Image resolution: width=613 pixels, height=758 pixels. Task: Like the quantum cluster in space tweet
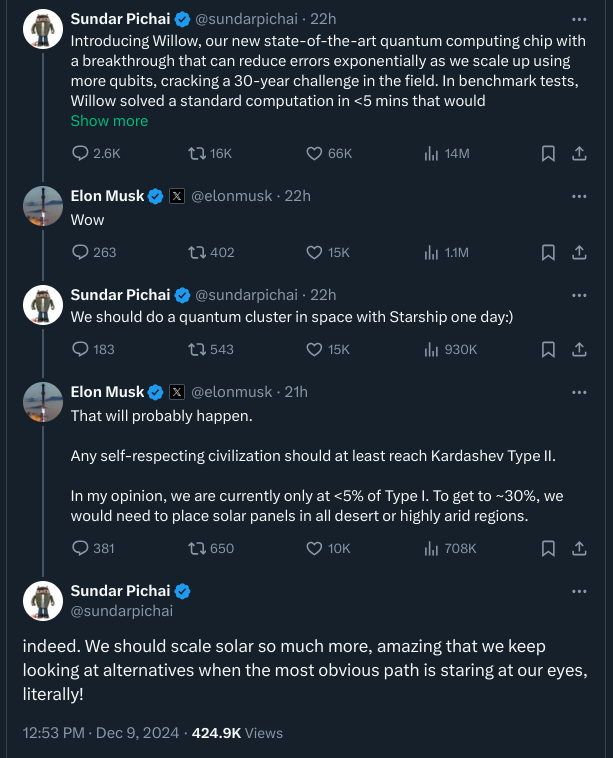click(x=314, y=349)
